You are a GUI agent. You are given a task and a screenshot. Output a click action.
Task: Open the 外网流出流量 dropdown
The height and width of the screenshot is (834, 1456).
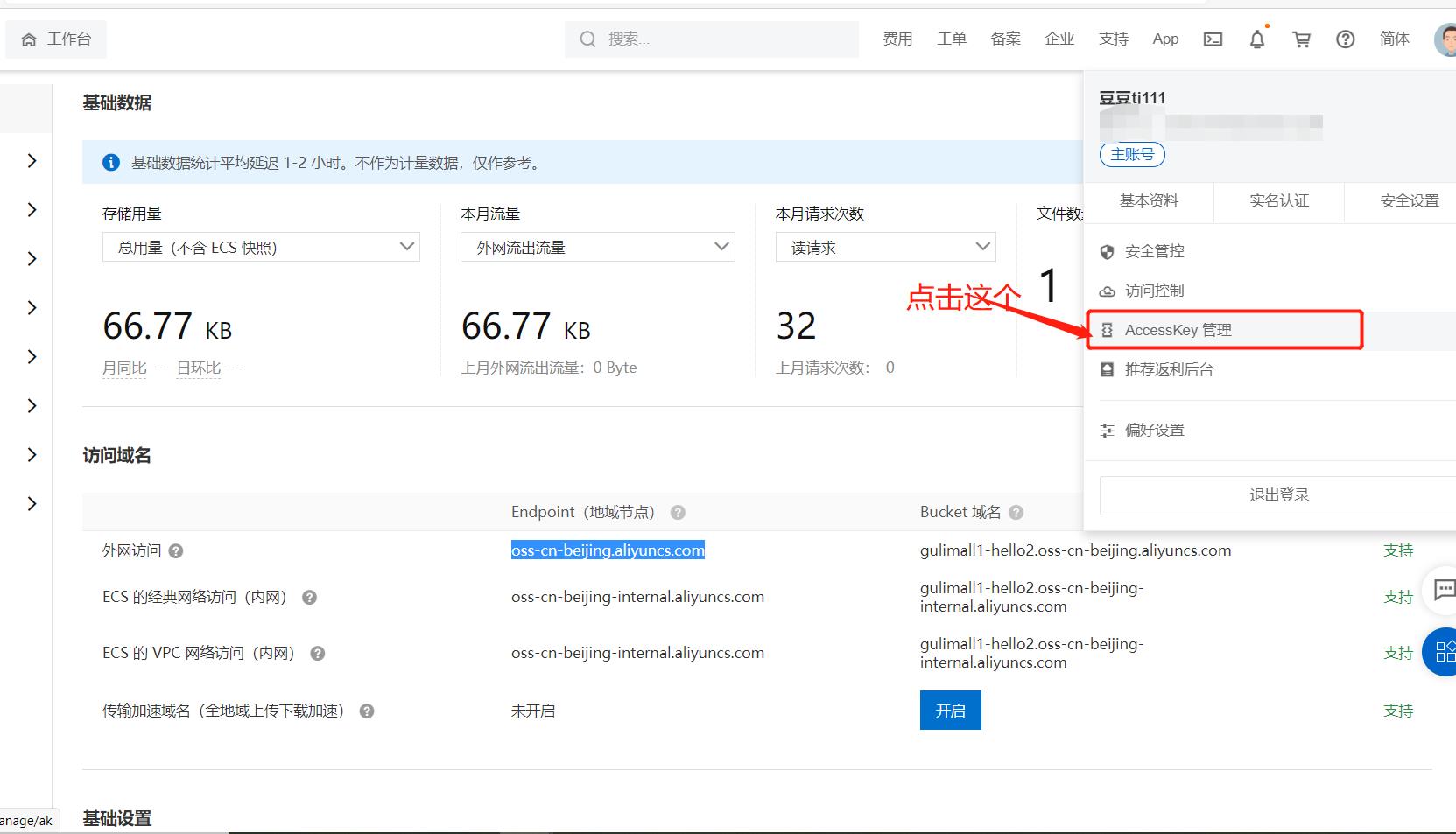coord(598,247)
